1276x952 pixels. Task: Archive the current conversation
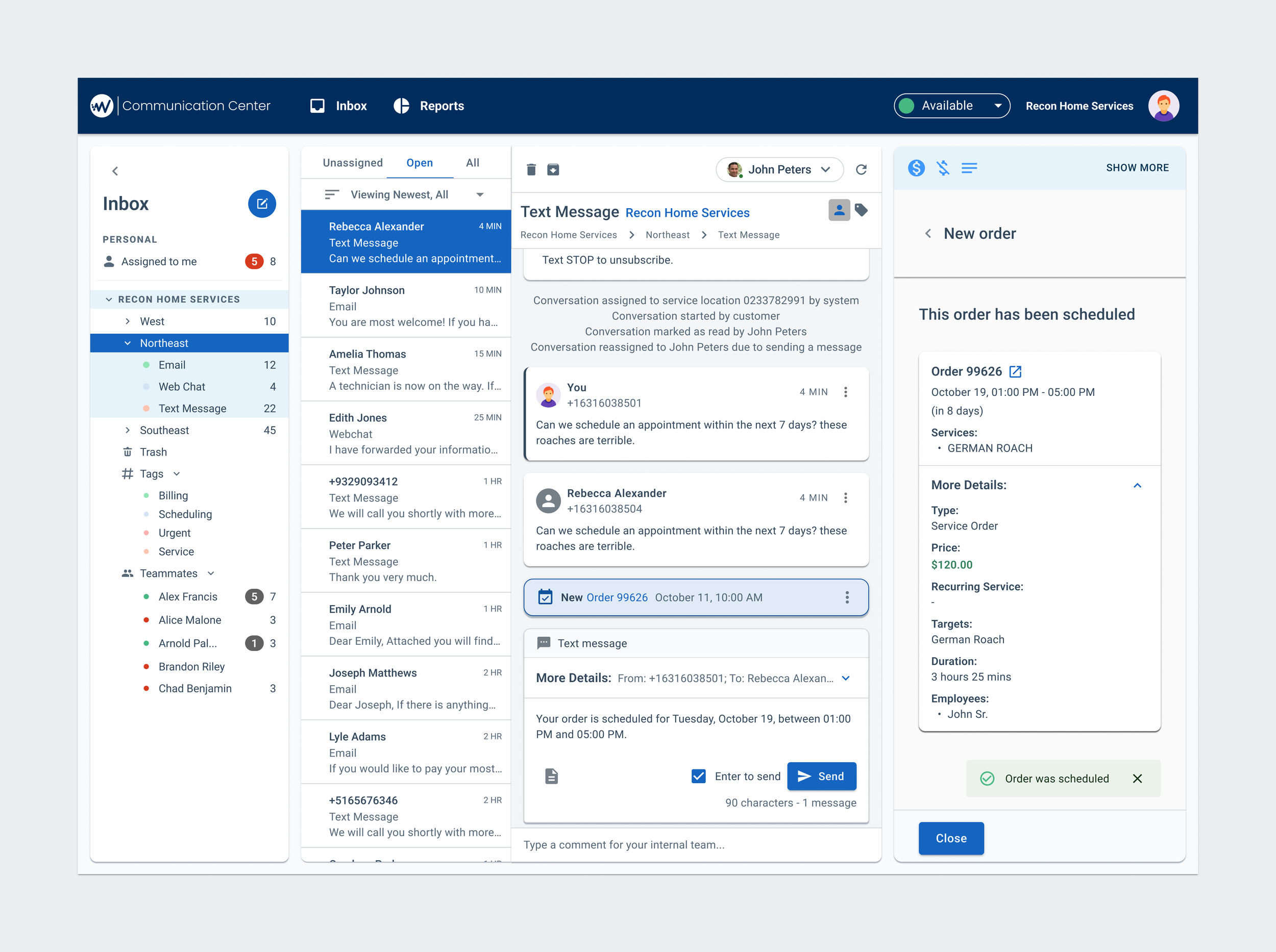[553, 169]
